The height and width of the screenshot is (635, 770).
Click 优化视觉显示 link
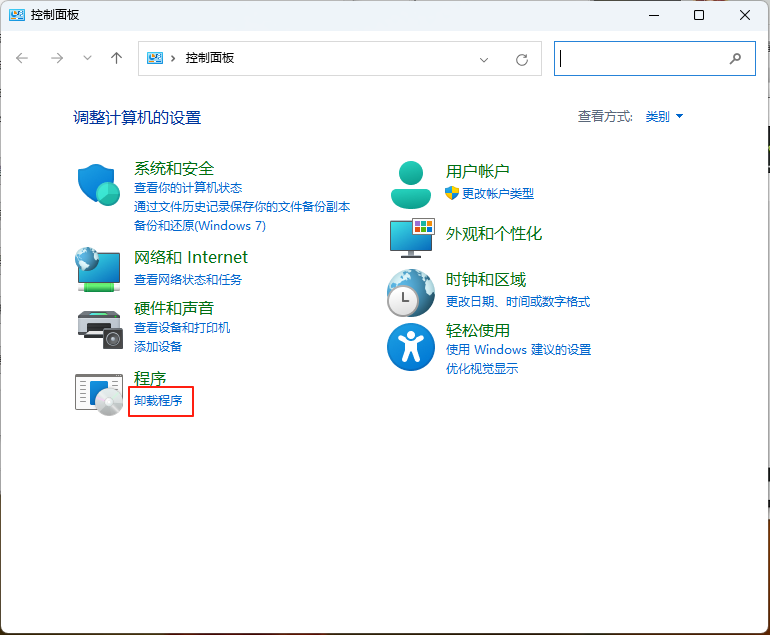[x=482, y=369]
